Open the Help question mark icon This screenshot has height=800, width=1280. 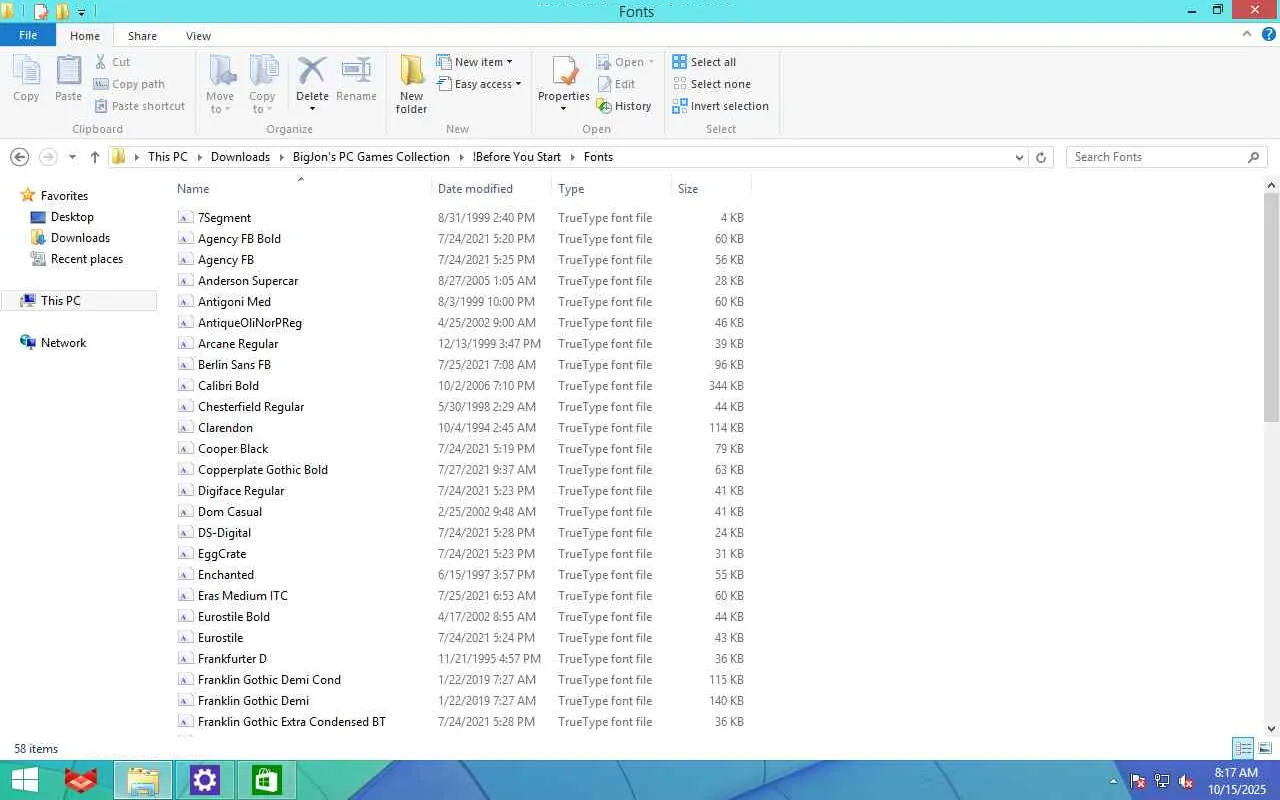(1268, 34)
